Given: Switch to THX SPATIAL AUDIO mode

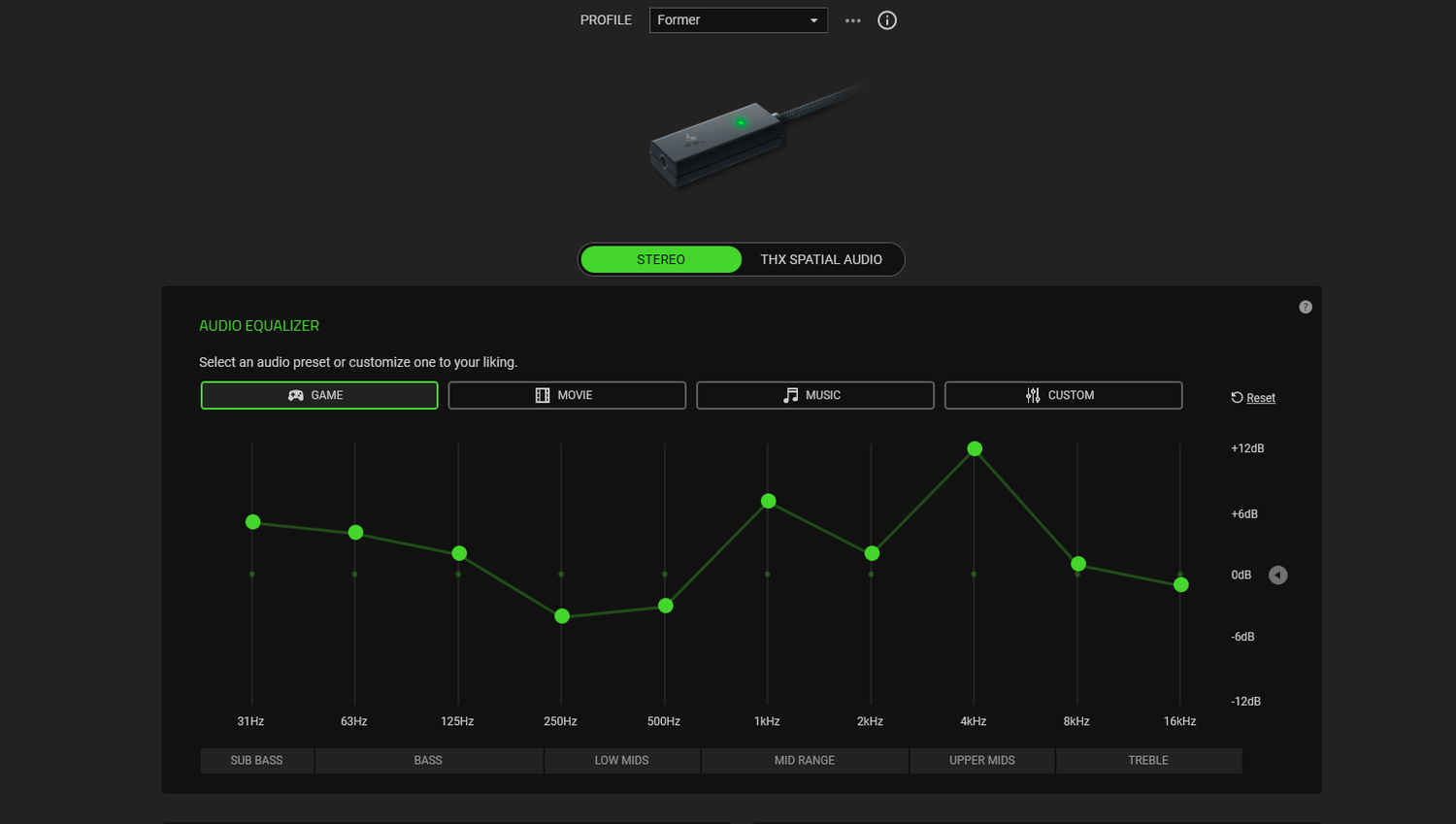Looking at the screenshot, I should pos(821,259).
